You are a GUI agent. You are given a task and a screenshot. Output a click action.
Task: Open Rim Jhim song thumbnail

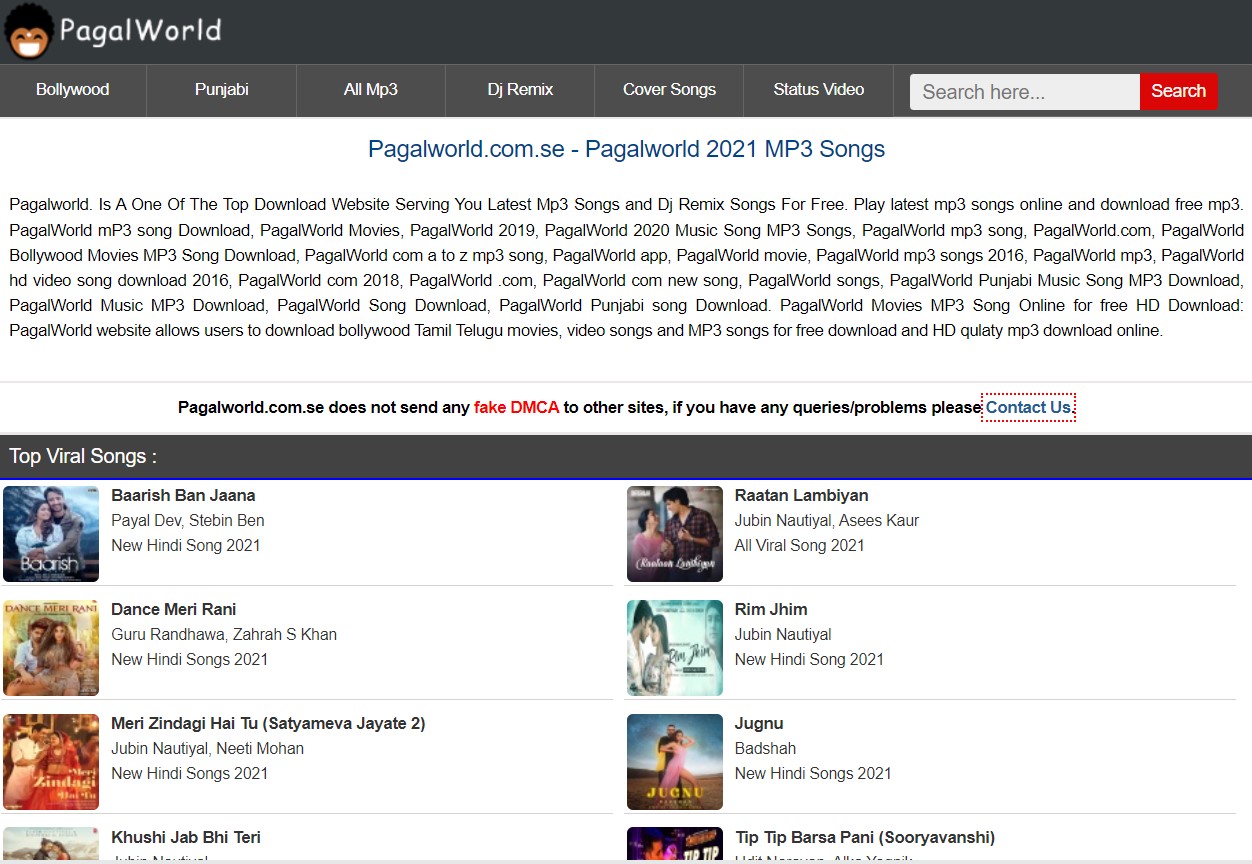click(675, 648)
